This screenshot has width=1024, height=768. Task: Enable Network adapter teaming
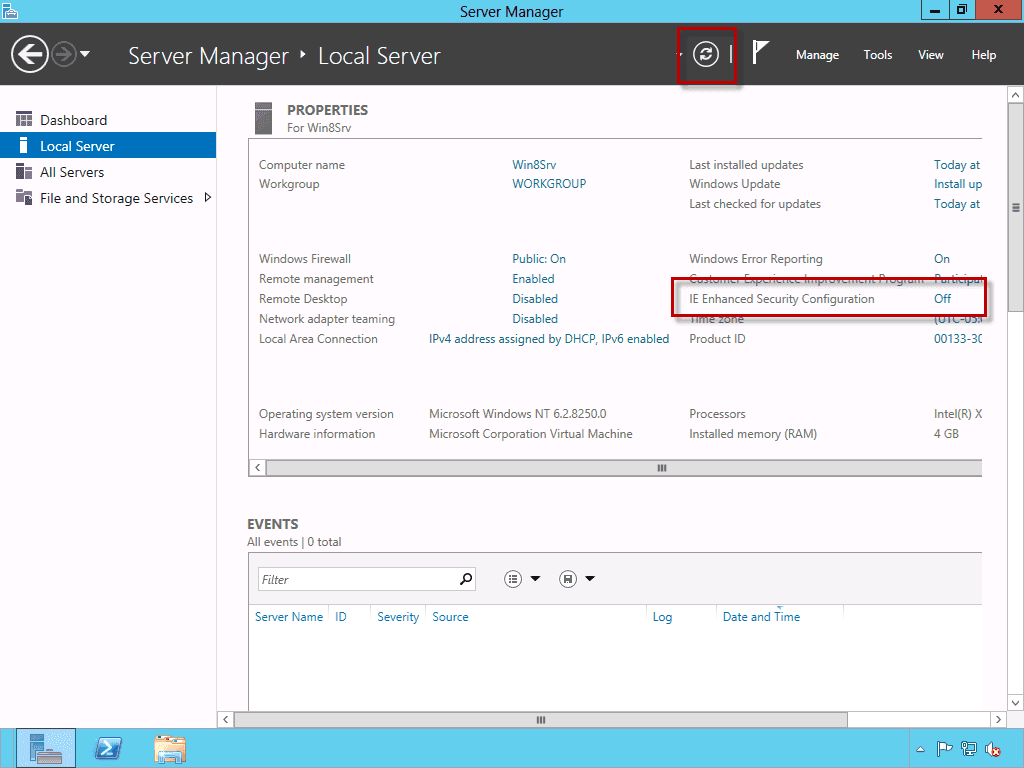tap(534, 318)
